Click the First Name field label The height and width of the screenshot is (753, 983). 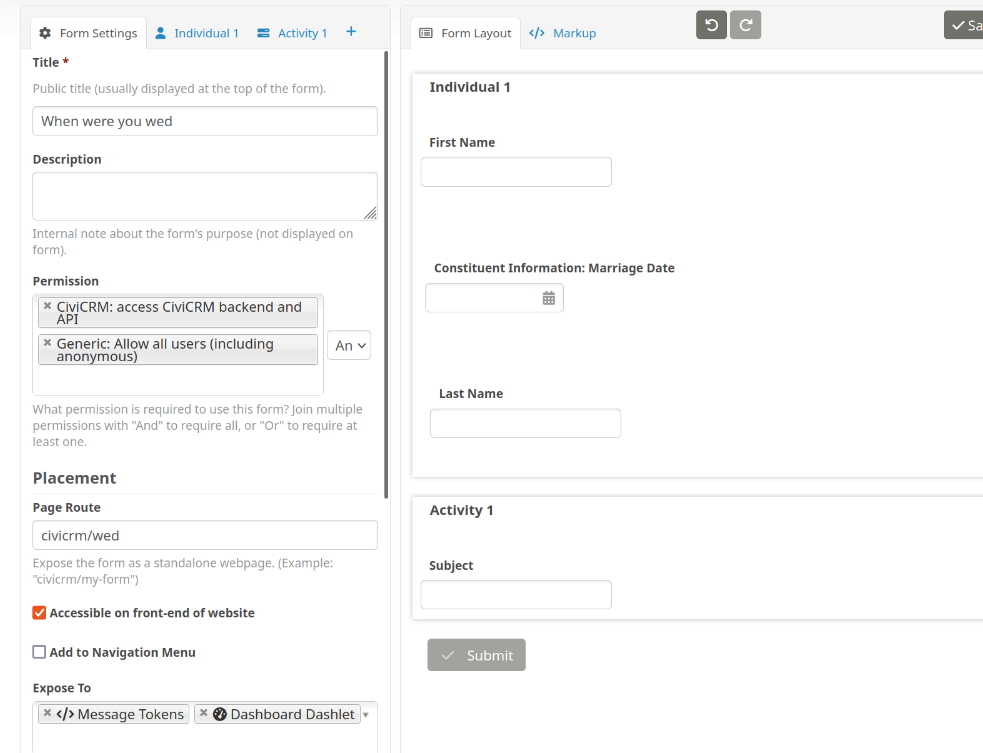coord(462,142)
